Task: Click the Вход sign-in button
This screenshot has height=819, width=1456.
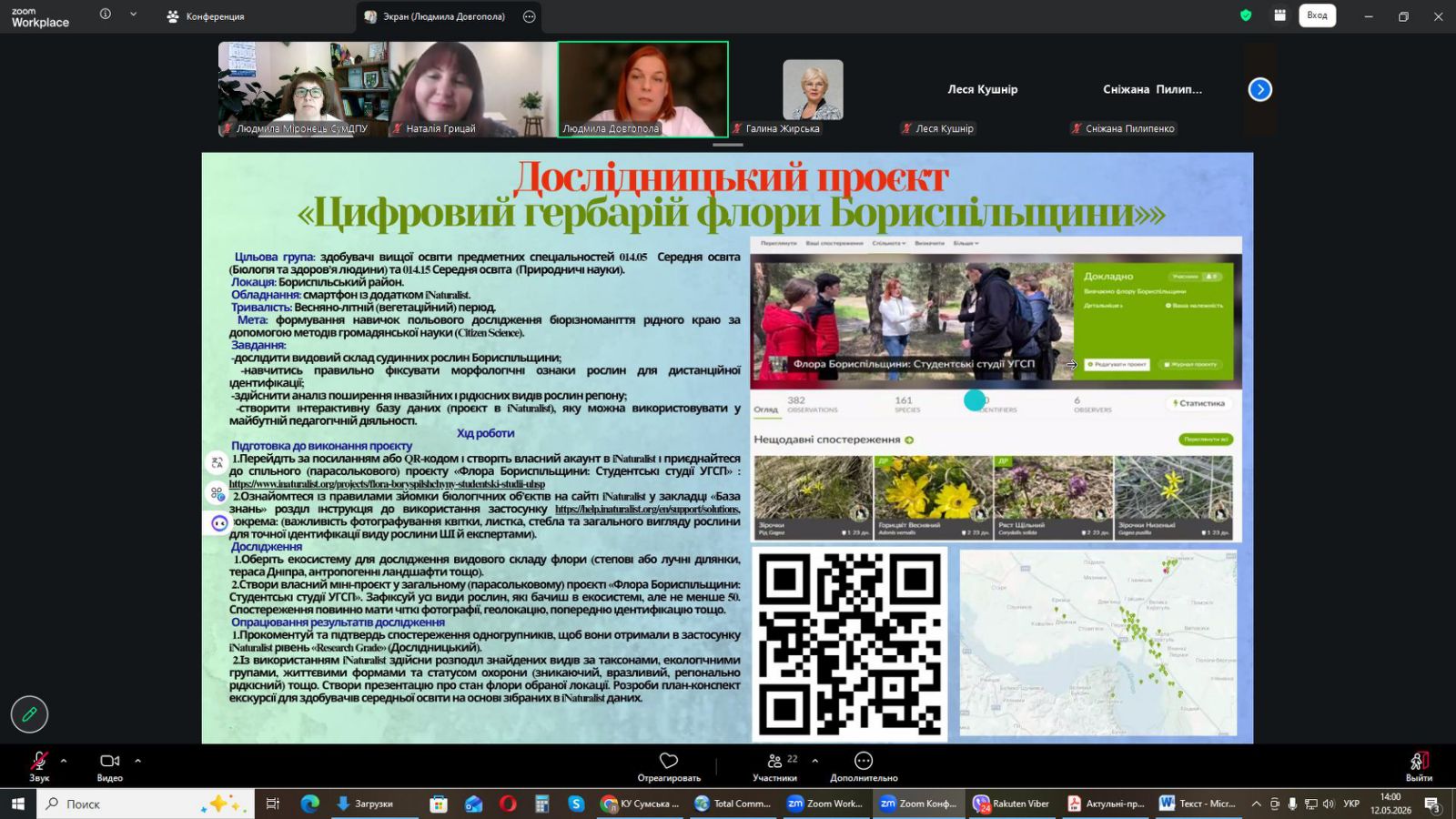Action: [x=1317, y=15]
